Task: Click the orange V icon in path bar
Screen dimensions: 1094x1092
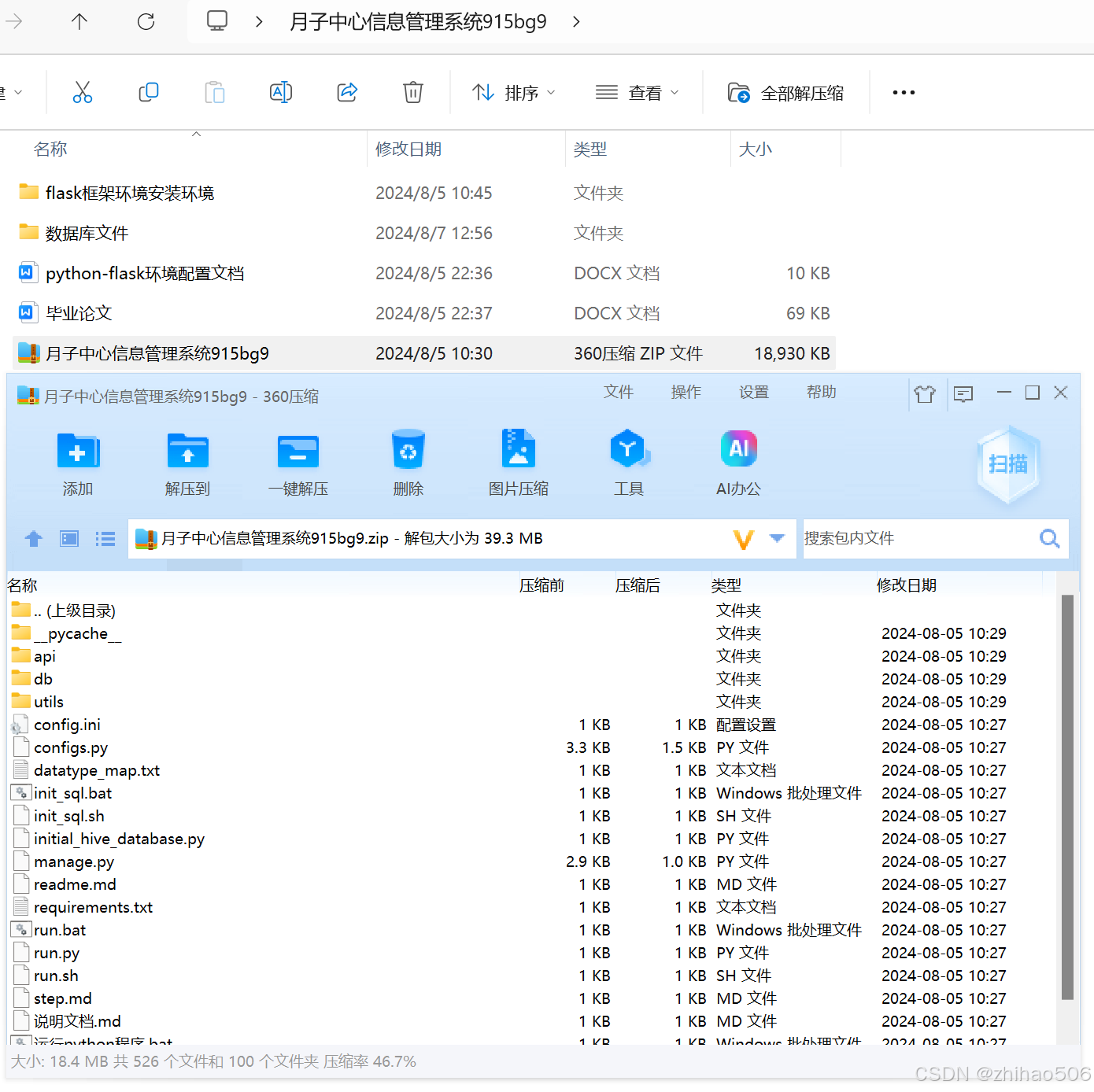Action: 743,539
